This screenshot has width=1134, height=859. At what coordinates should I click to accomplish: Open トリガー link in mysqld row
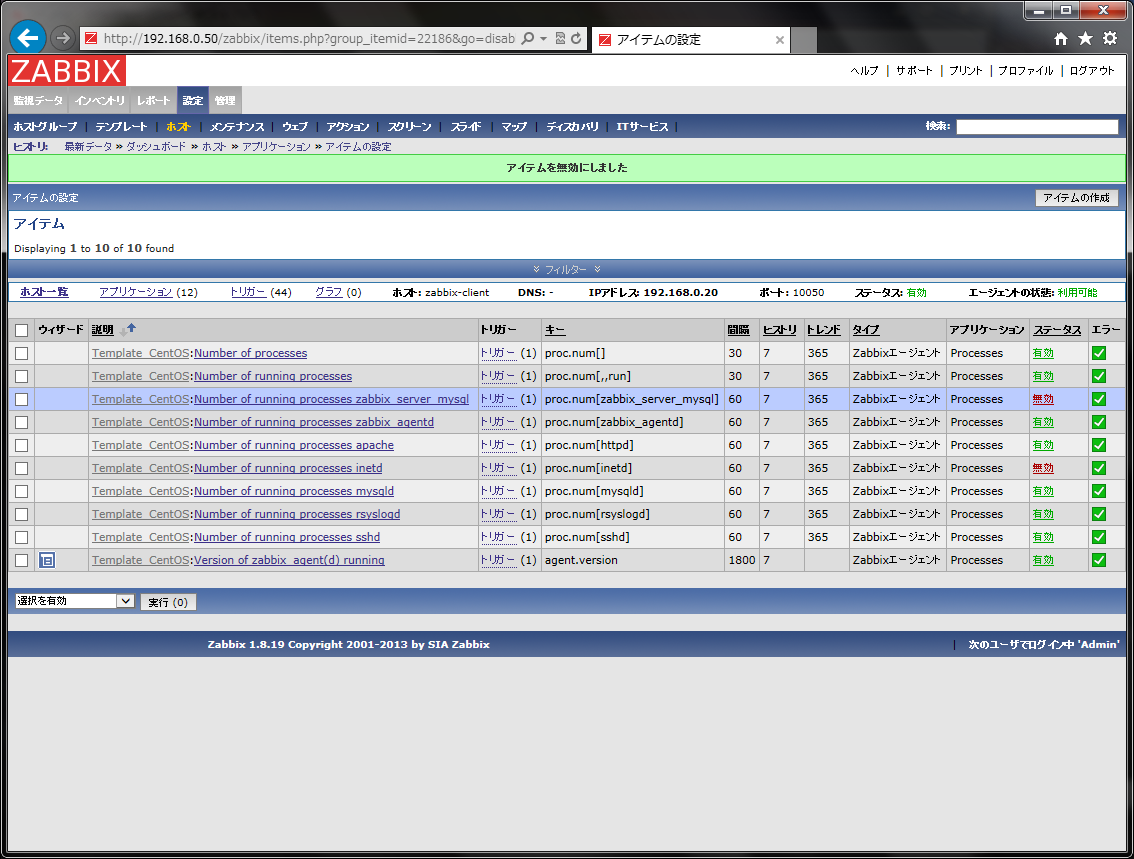pyautogui.click(x=498, y=491)
